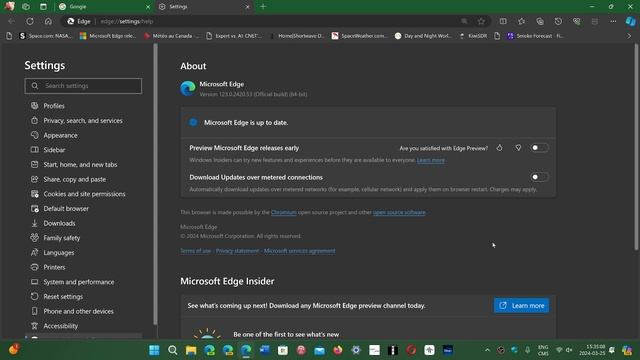Open Collections toolbar icon
Viewport: 640px width, 360px height.
[x=540, y=21]
